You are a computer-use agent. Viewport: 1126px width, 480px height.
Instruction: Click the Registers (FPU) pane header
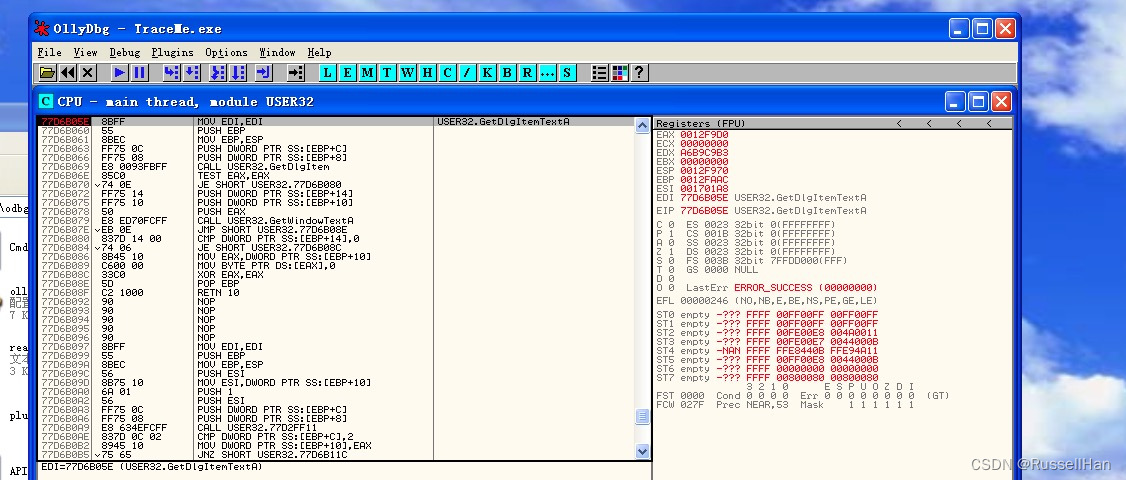[833, 124]
